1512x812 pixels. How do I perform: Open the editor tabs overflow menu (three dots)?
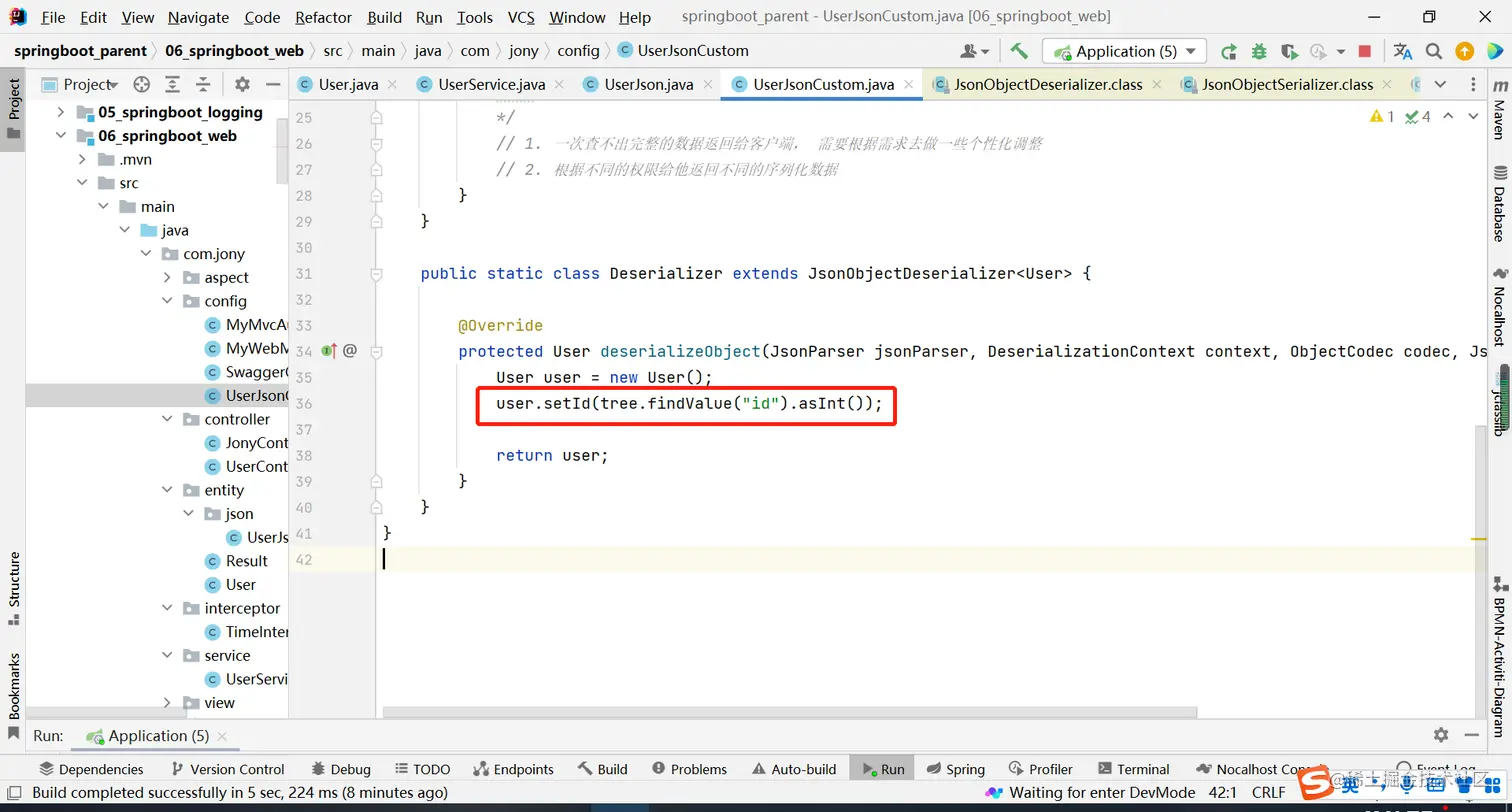[1473, 84]
